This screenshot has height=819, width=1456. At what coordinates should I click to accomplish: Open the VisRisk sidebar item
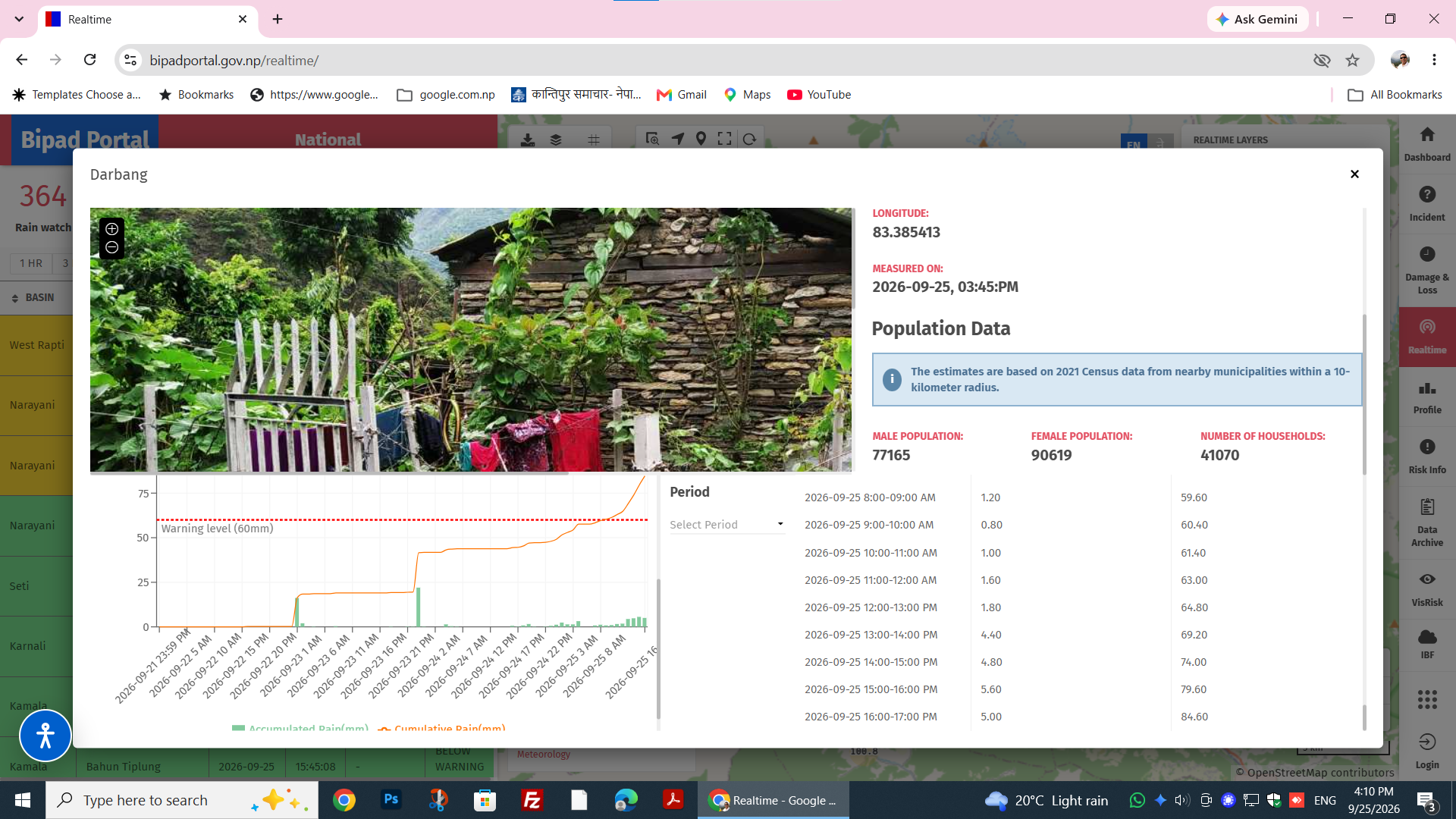point(1427,589)
